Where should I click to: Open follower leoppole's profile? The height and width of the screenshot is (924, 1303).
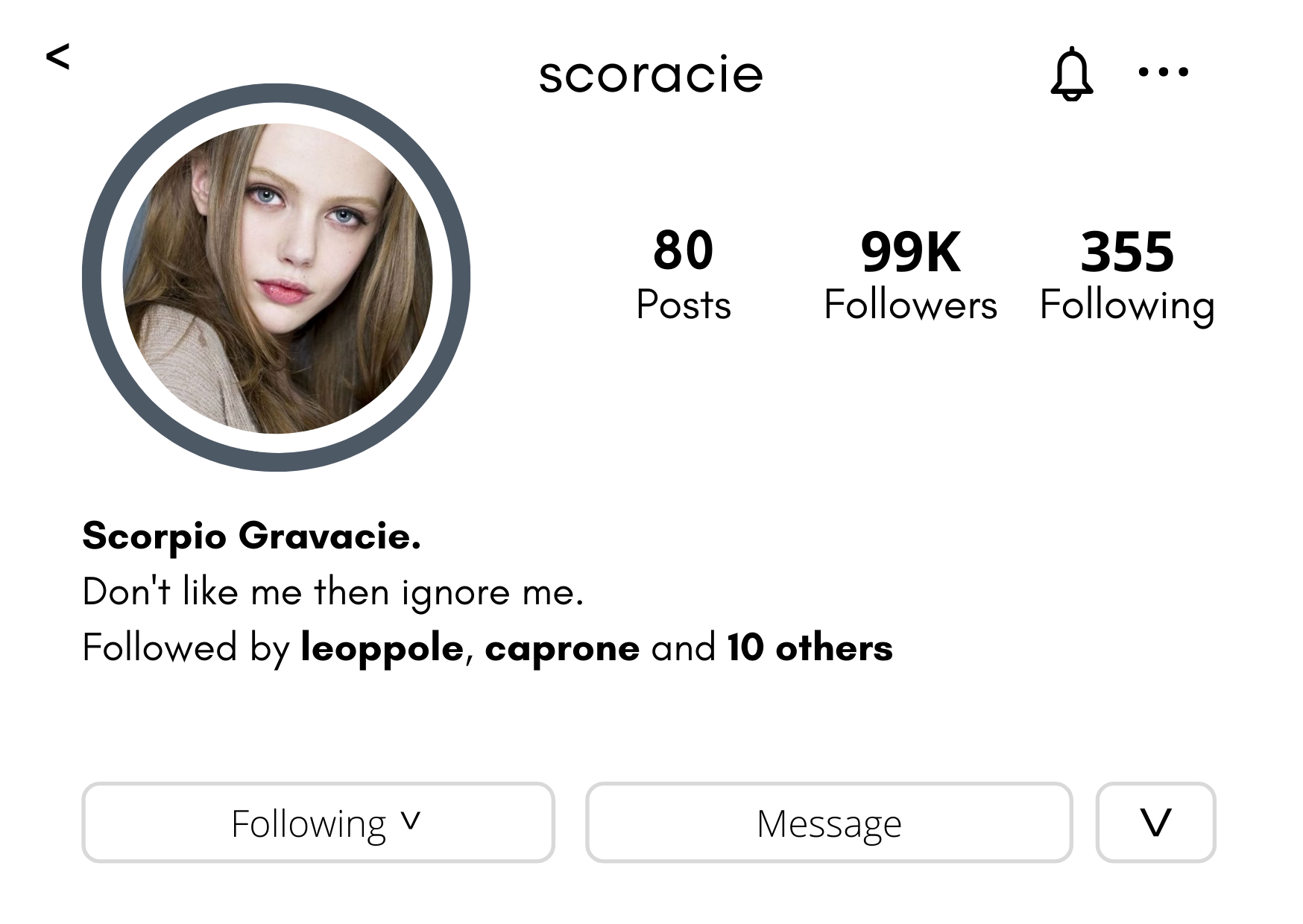(x=382, y=648)
